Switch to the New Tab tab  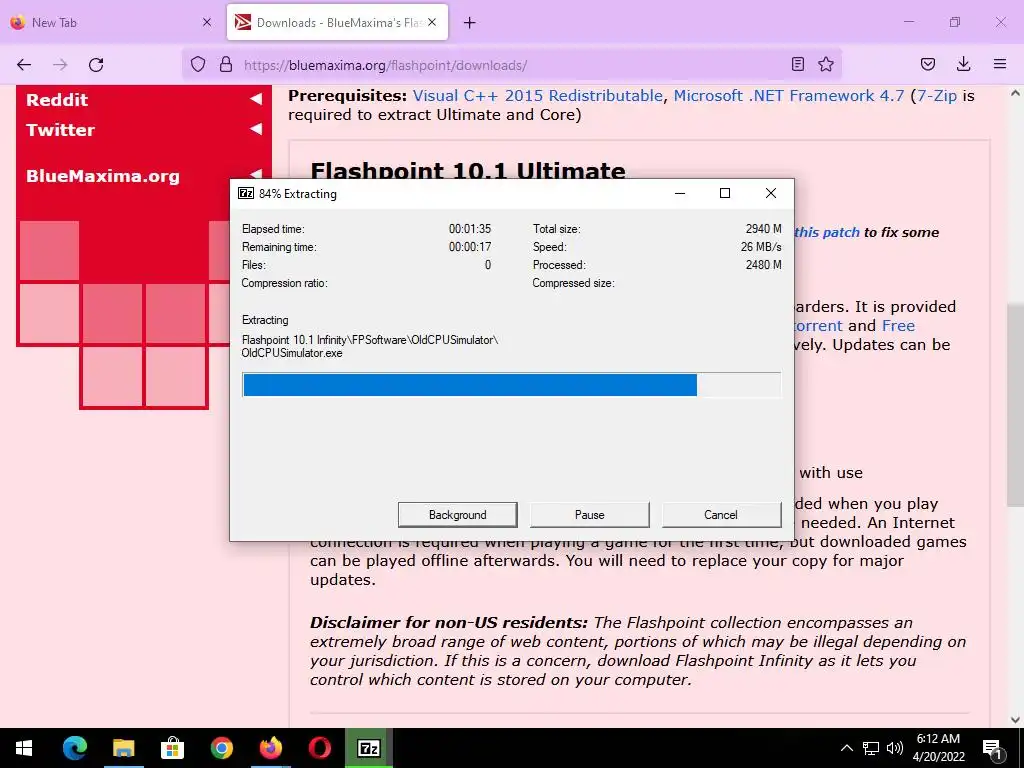click(111, 22)
